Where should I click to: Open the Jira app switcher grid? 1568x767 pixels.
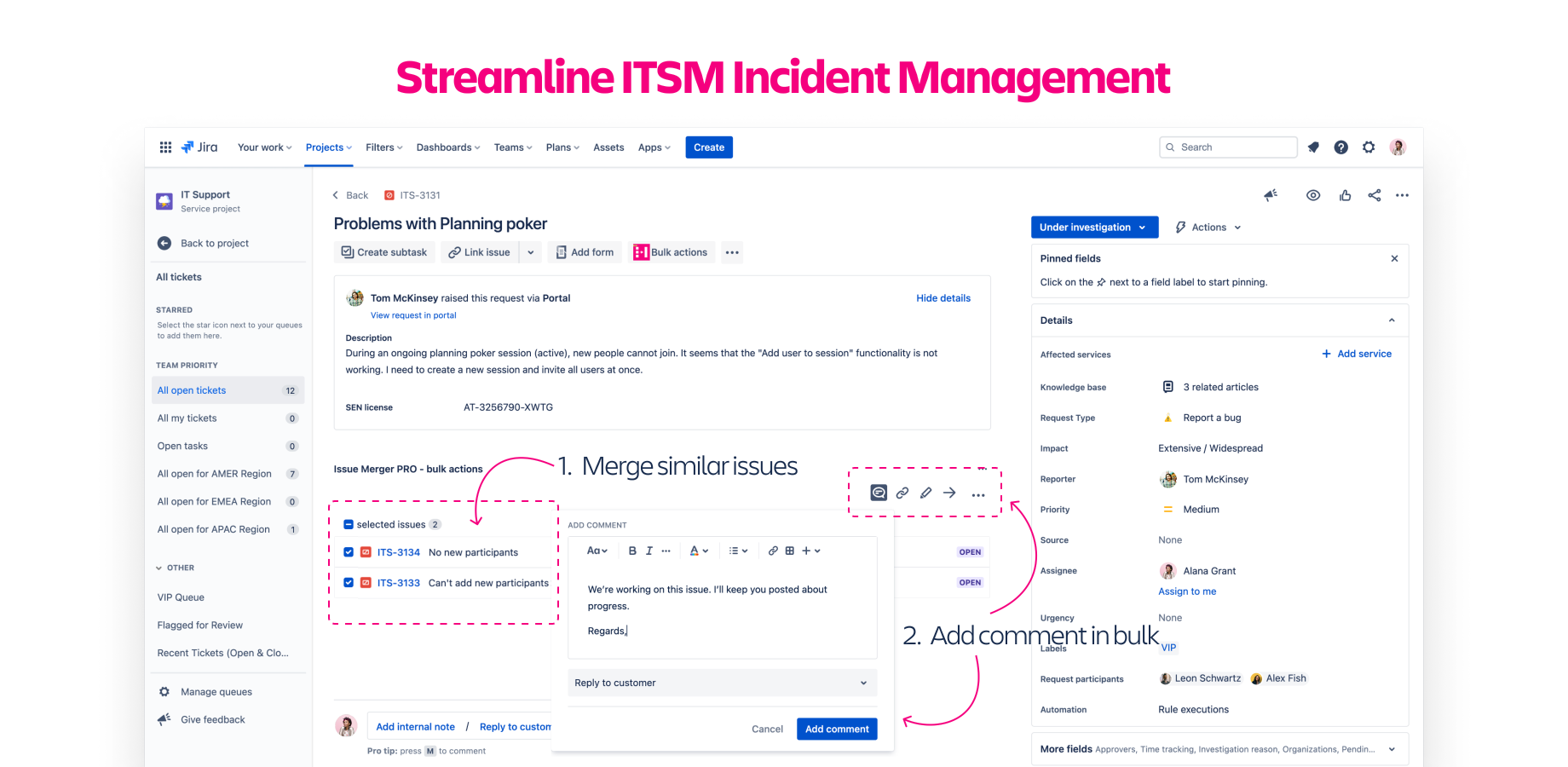tap(165, 147)
